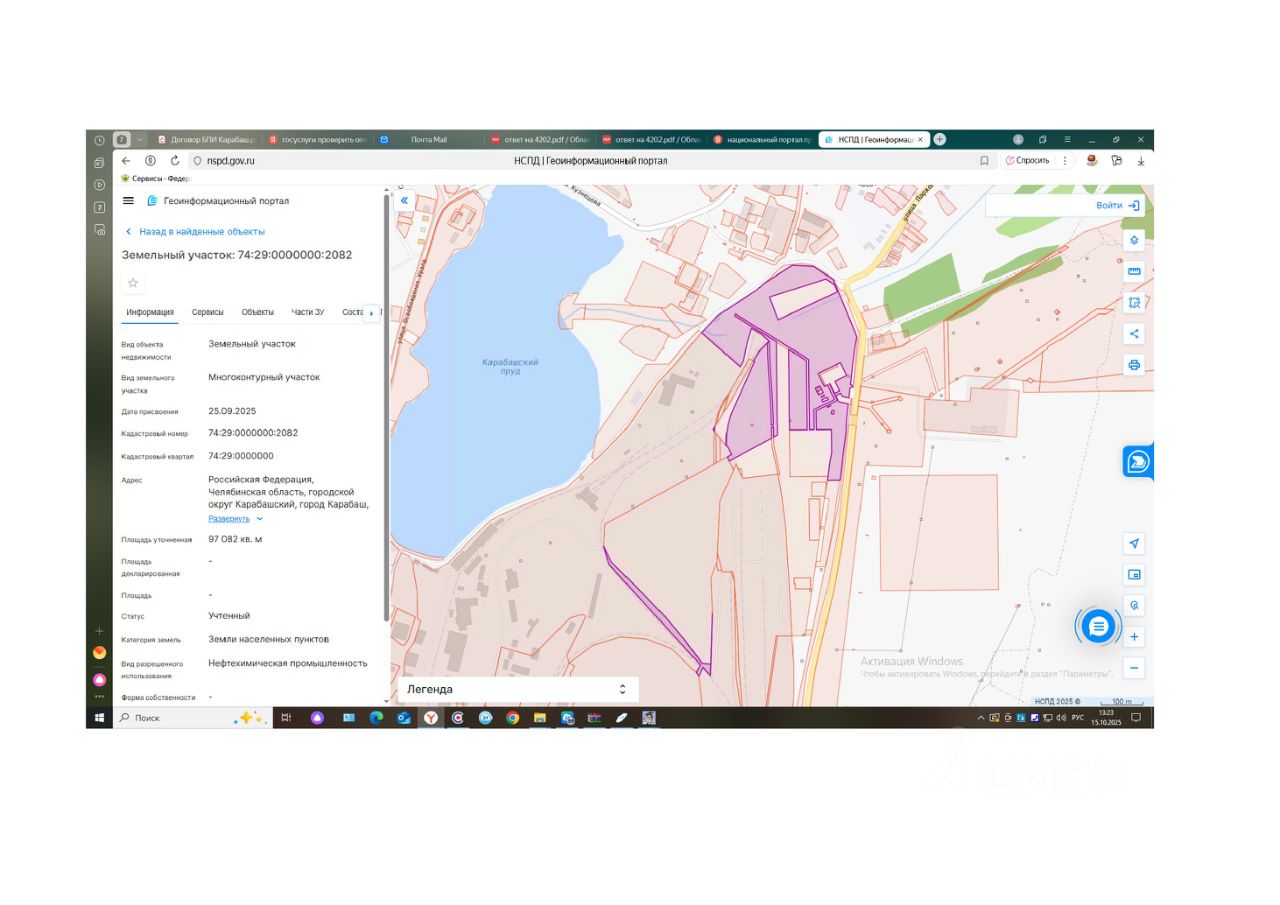Open the blue support widget on map edge
The image size is (1280, 905).
coord(1138,461)
